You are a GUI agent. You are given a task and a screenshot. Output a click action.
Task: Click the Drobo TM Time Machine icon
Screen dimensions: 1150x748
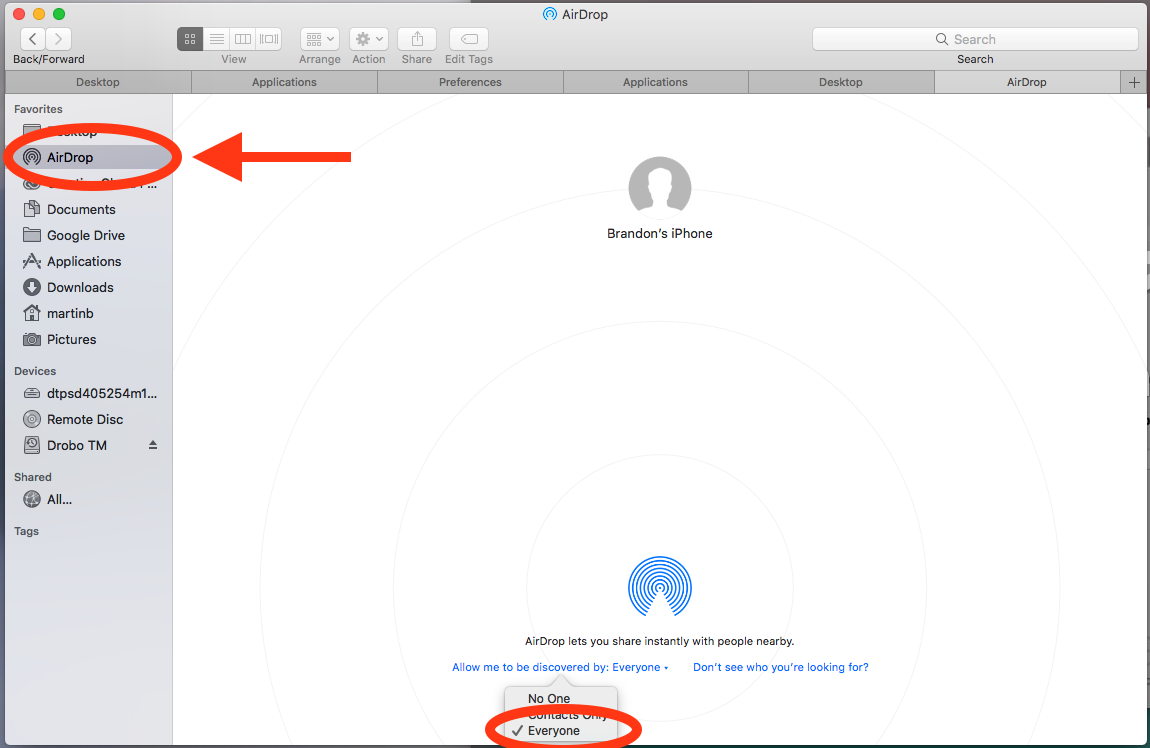point(32,445)
